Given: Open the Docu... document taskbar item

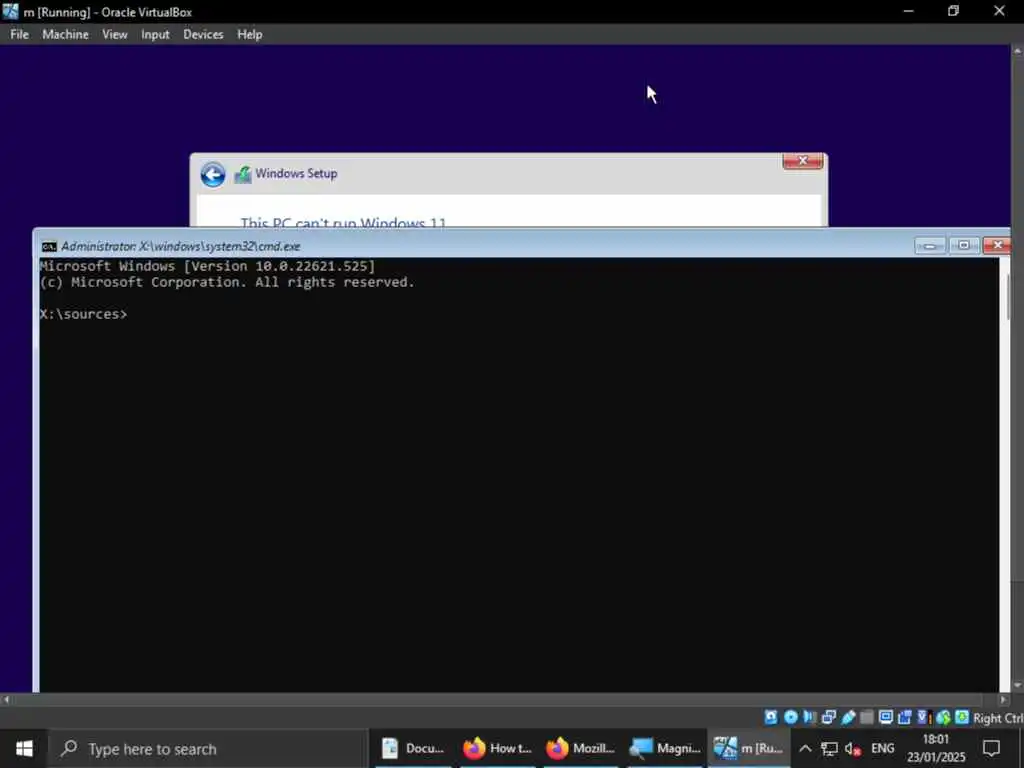Looking at the screenshot, I should (413, 748).
